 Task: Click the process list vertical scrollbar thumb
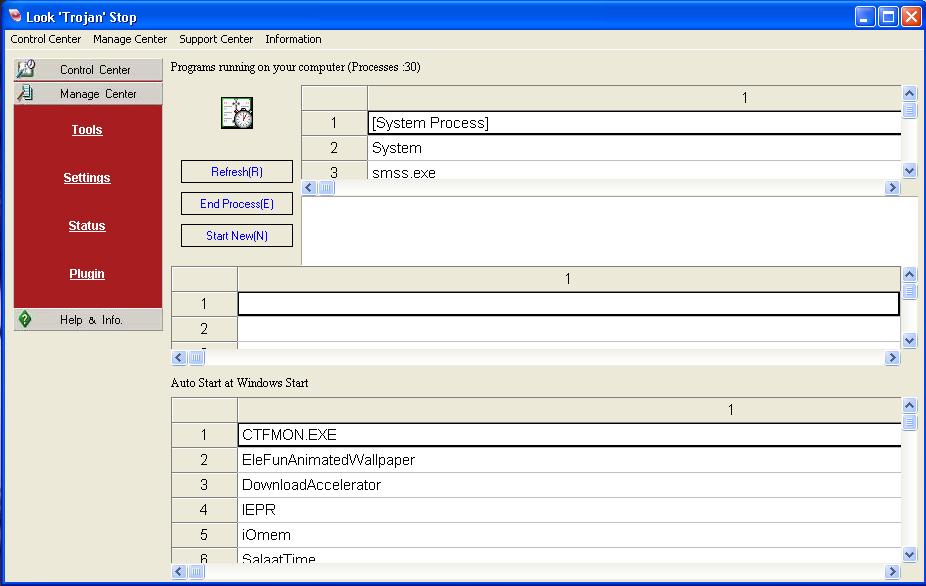click(x=909, y=110)
